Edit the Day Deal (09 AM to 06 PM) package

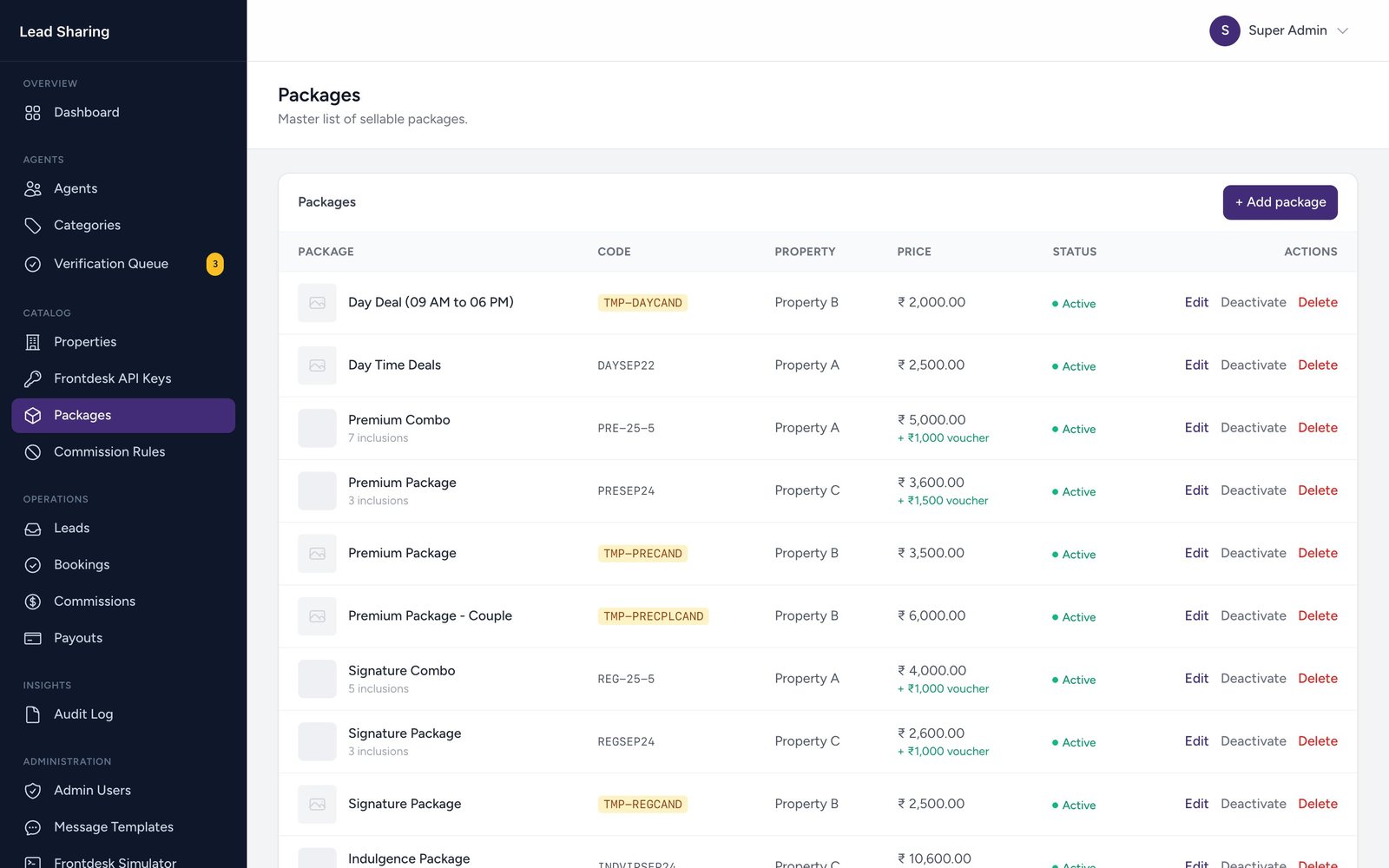[1196, 302]
